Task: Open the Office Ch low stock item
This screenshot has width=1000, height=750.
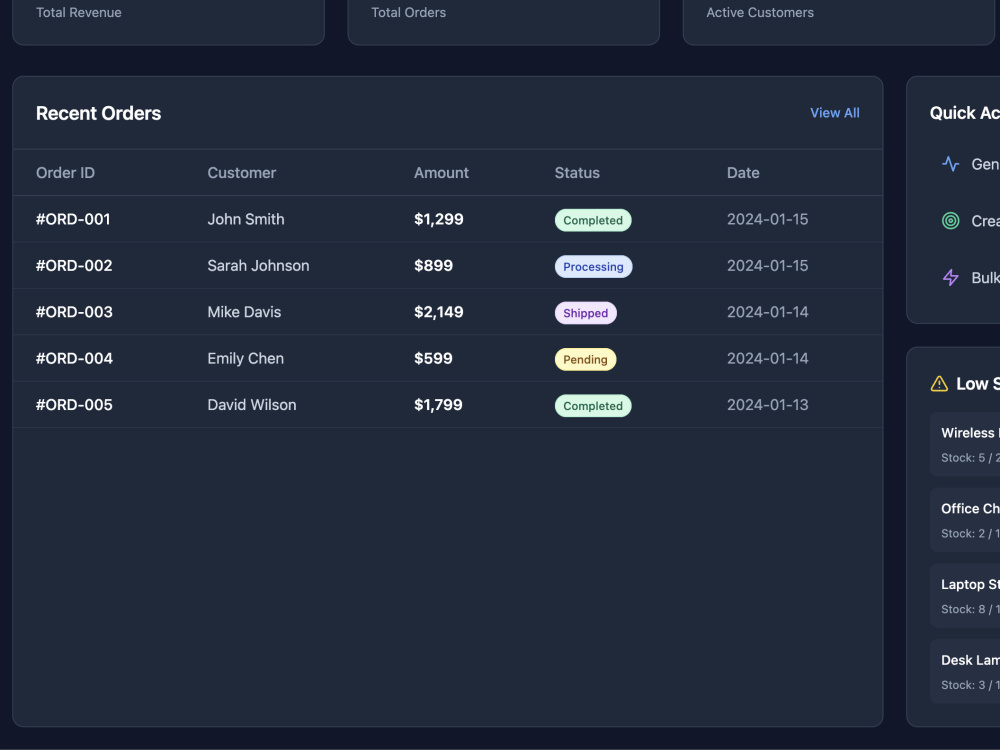Action: coord(965,520)
